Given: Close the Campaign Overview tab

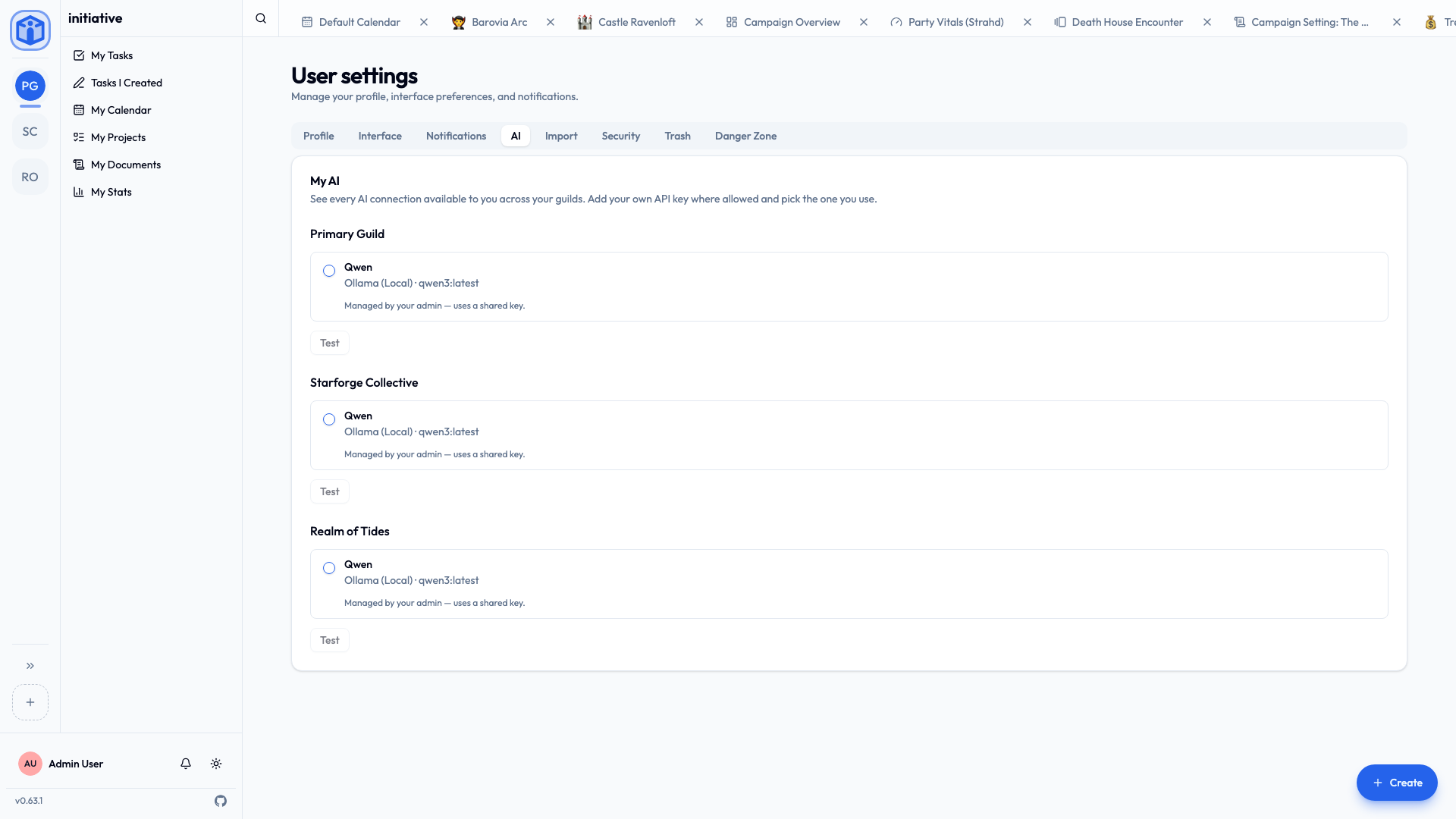Looking at the screenshot, I should [x=864, y=22].
